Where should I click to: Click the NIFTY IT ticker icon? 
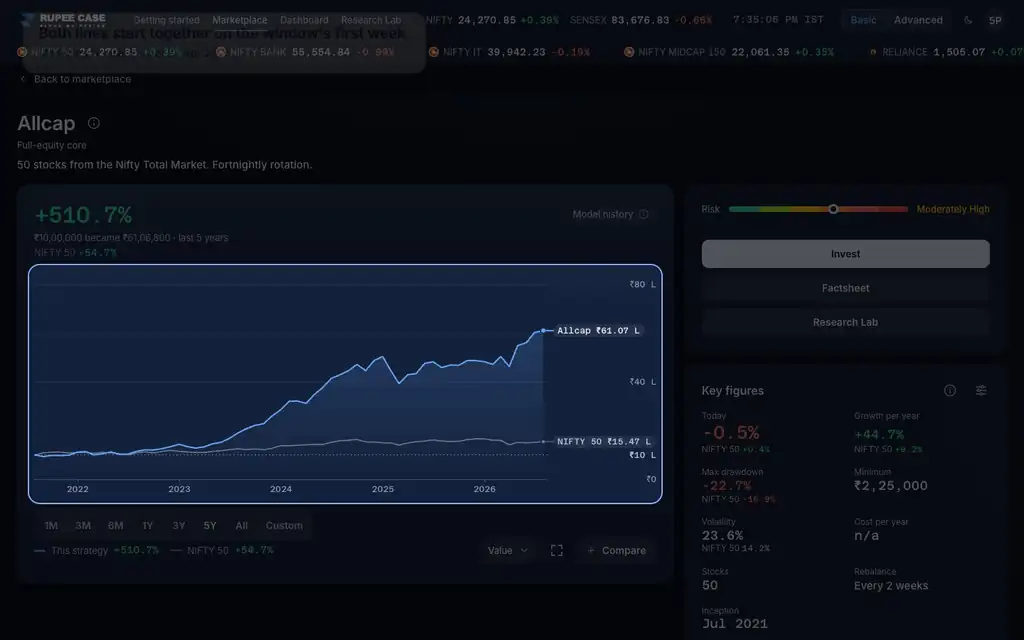tap(434, 52)
